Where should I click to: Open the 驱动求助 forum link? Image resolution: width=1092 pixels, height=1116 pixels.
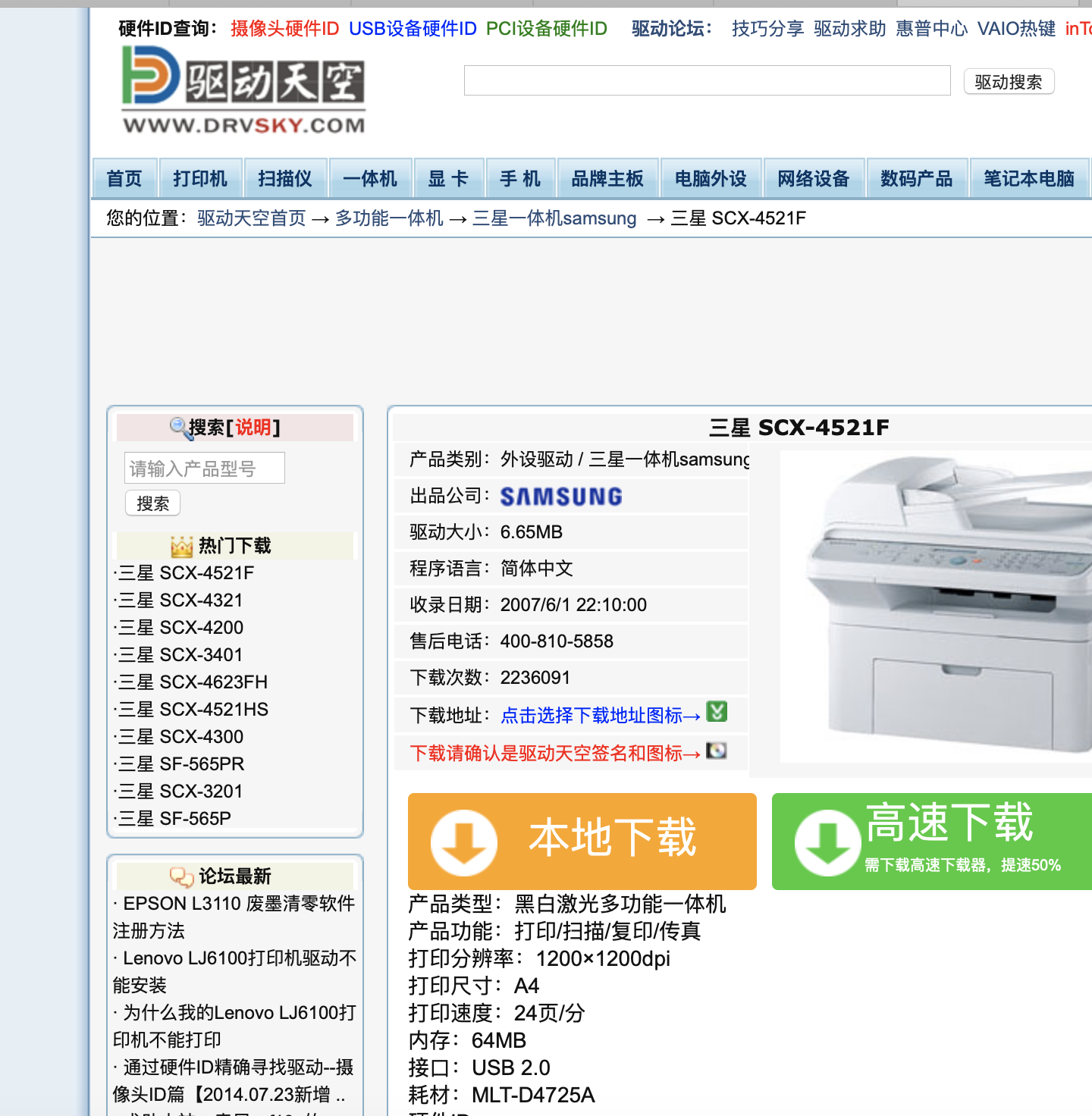coord(850,29)
